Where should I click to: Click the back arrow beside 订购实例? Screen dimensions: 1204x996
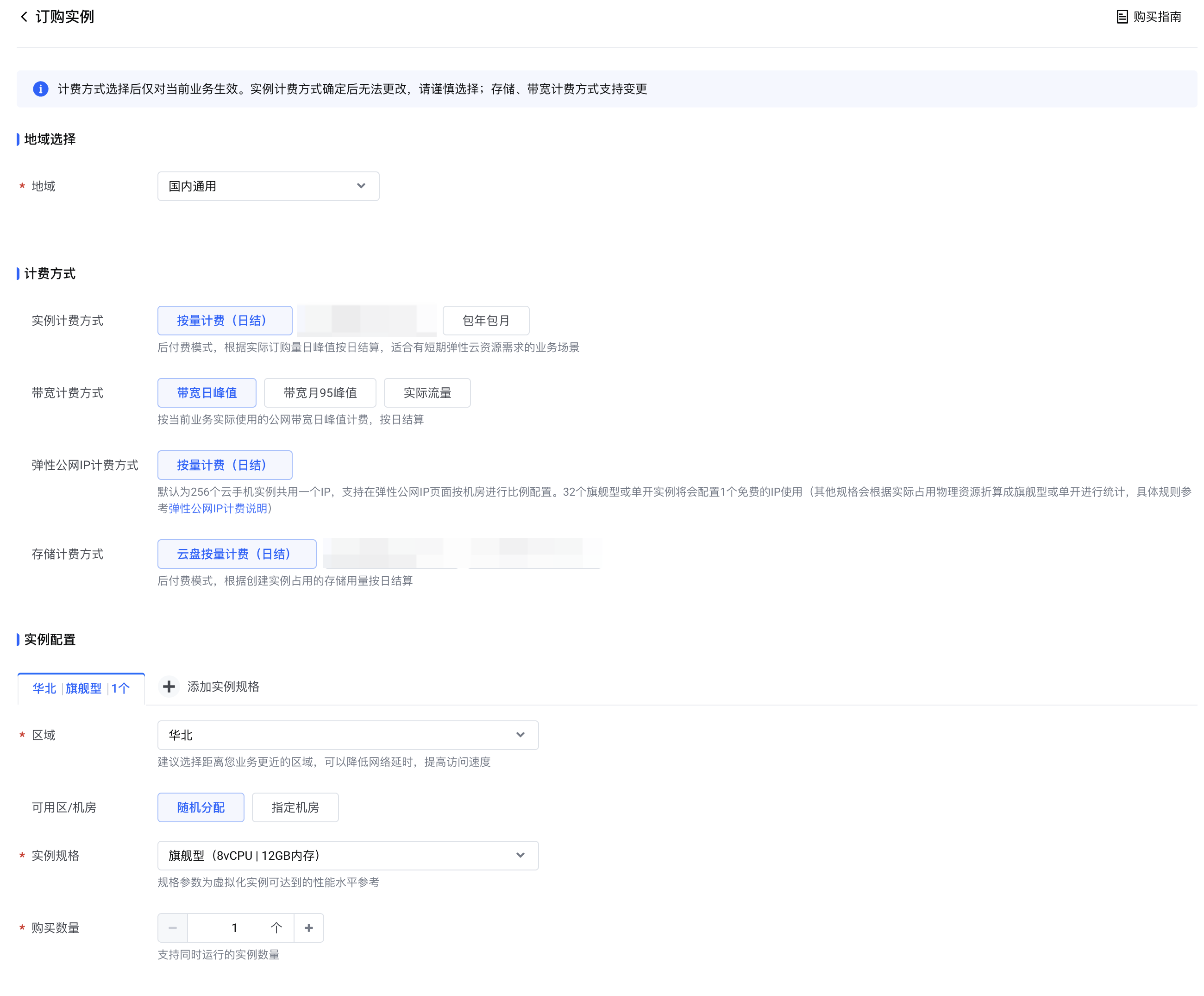[x=24, y=17]
